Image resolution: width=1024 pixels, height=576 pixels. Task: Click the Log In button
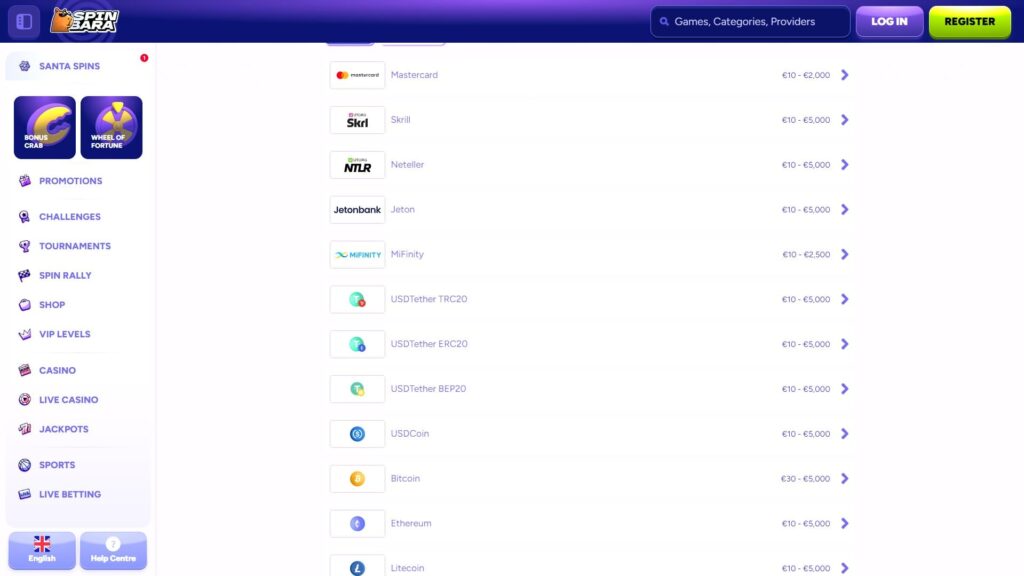[x=889, y=20]
